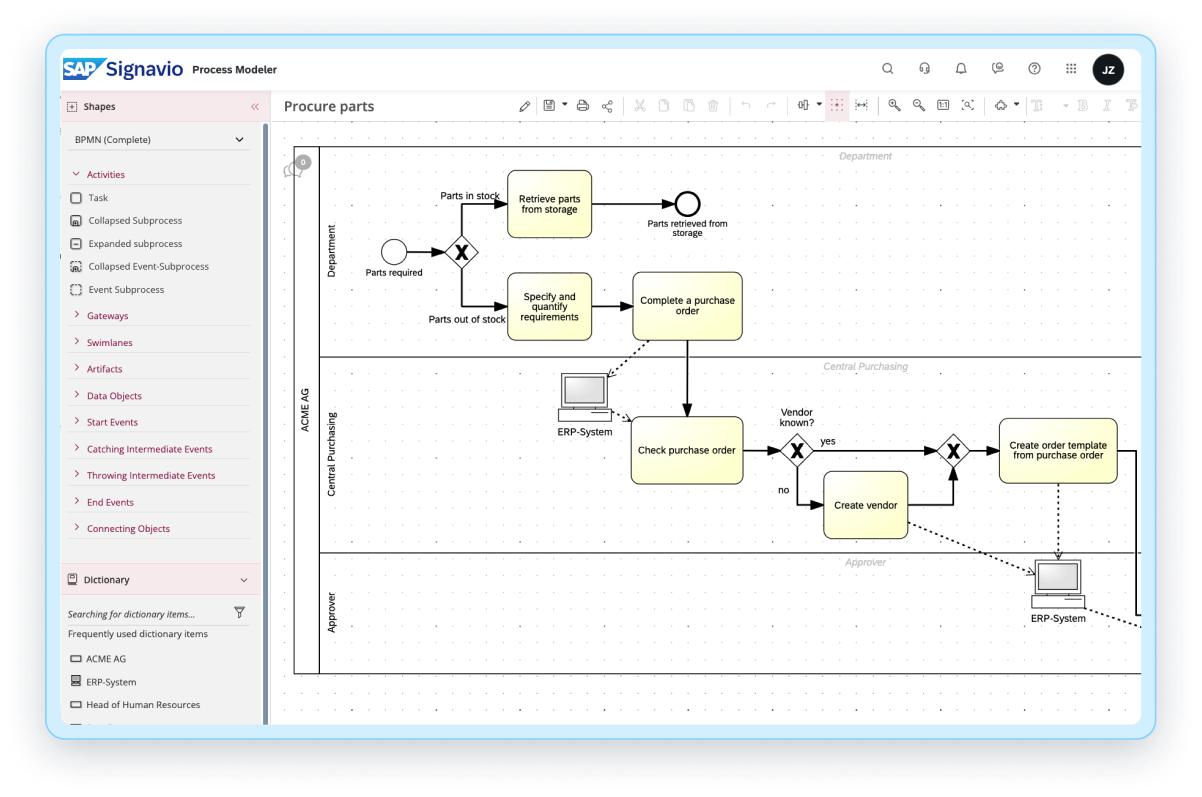Toggle the highlighted snap-to-grid toolbar button
Viewport: 1202px width, 797px height.
(837, 105)
